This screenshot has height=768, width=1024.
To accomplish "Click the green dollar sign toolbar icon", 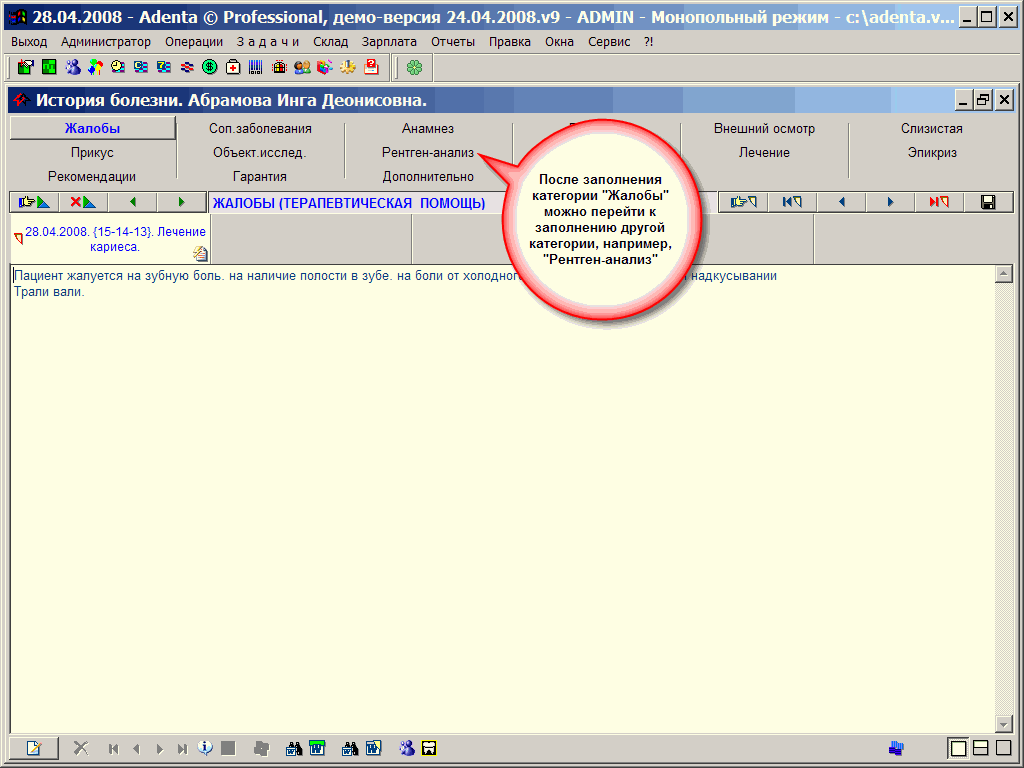I will pos(210,67).
